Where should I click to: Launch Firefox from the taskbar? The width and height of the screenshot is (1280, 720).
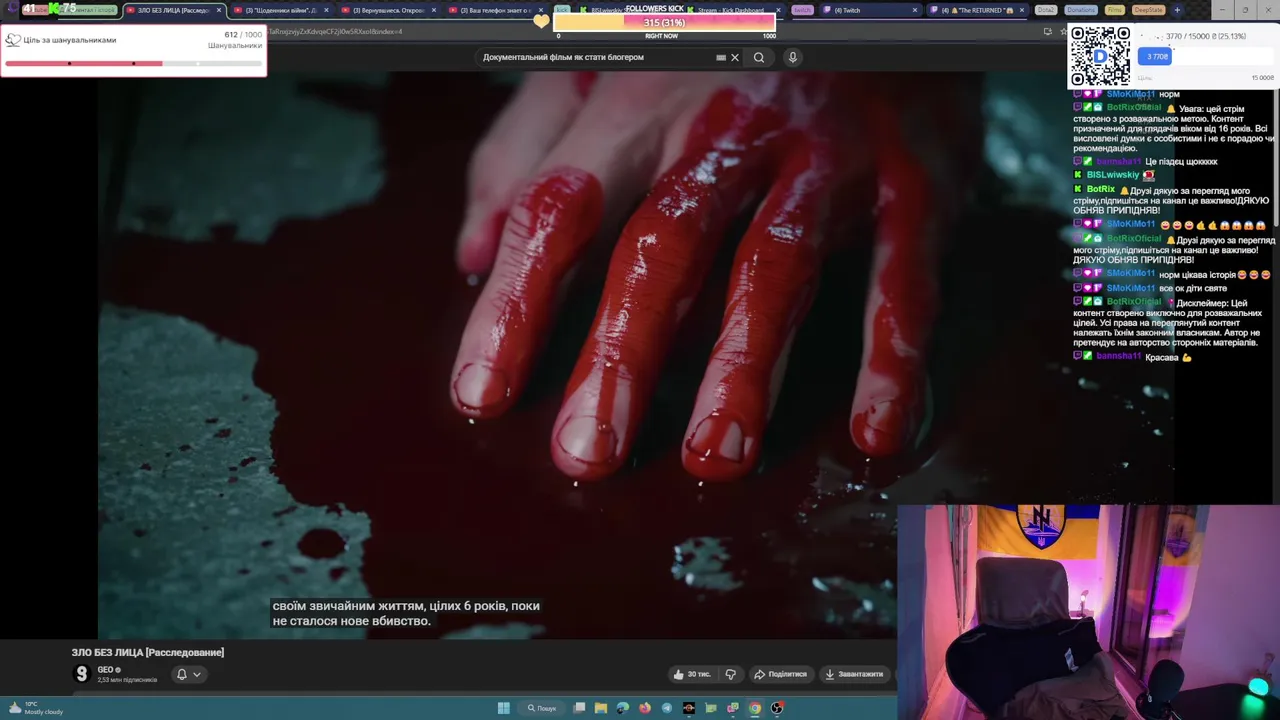[x=645, y=708]
